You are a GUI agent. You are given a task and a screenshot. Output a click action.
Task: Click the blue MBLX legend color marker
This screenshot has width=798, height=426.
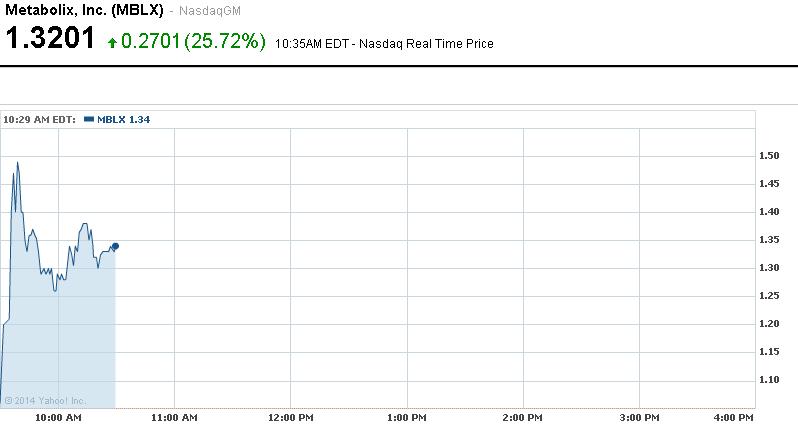(89, 119)
